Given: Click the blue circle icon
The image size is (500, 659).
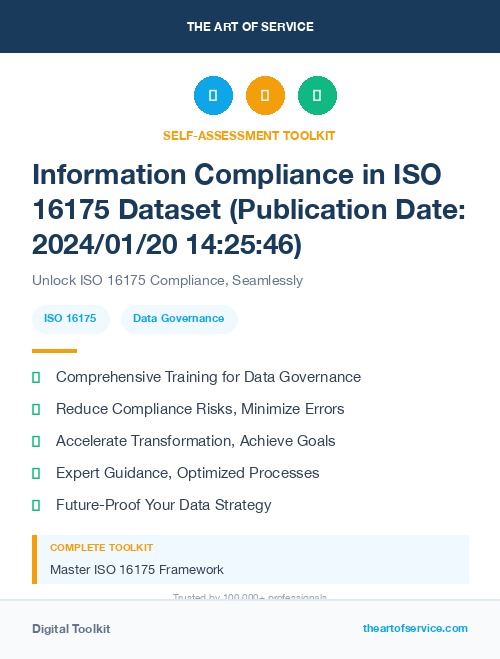Looking at the screenshot, I should click(x=213, y=95).
